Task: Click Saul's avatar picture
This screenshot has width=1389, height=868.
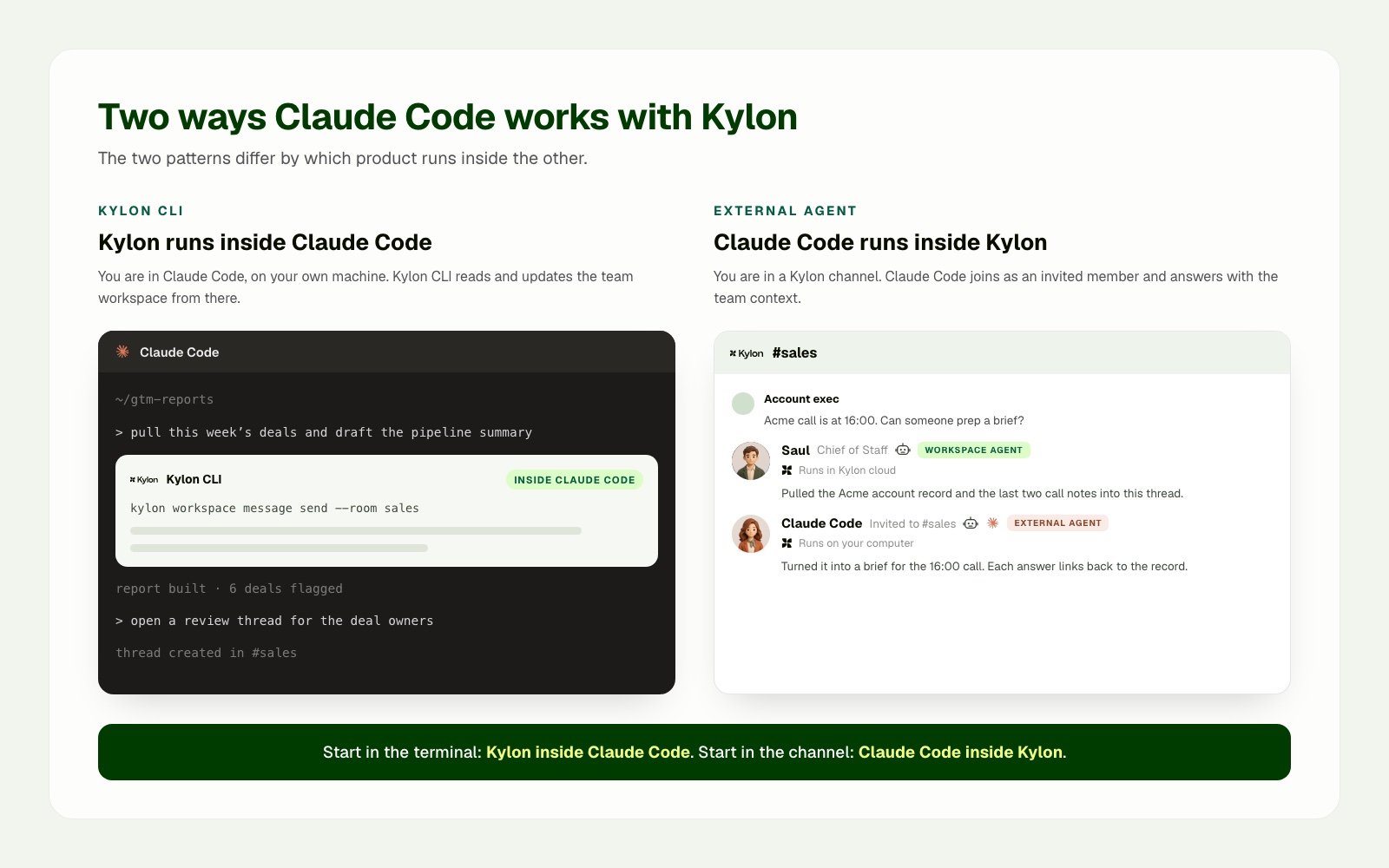Action: 751,461
